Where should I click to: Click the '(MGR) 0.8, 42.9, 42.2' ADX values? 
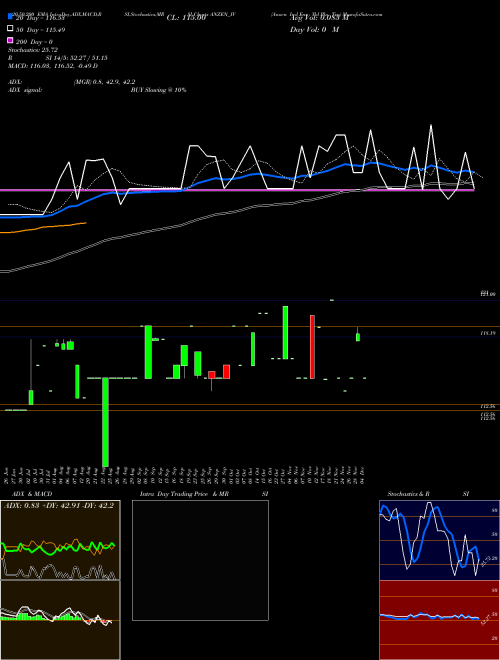tap(104, 82)
